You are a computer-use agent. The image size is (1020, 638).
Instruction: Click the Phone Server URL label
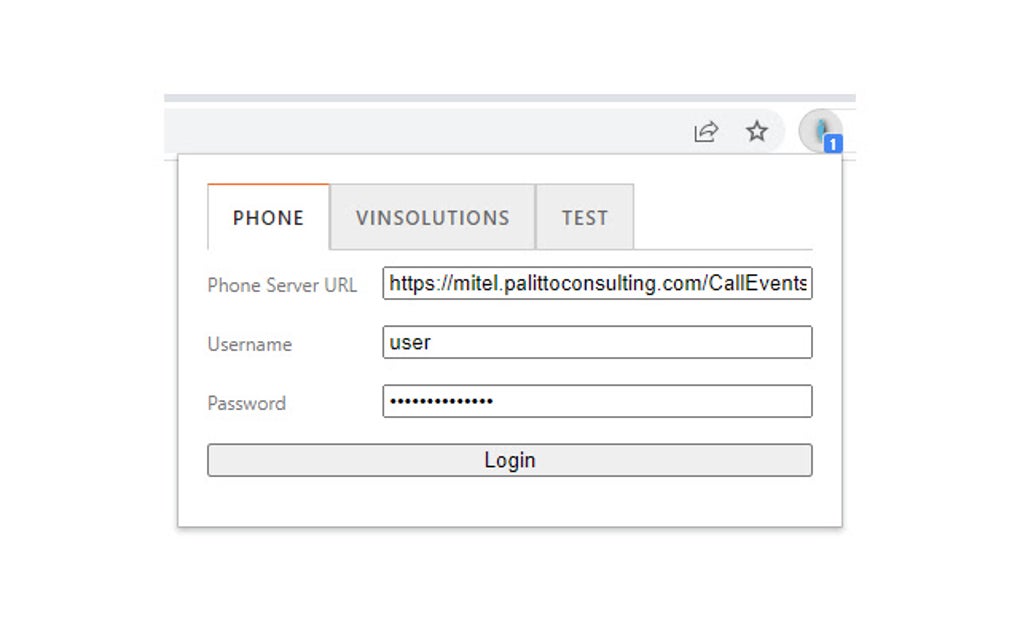(x=281, y=285)
